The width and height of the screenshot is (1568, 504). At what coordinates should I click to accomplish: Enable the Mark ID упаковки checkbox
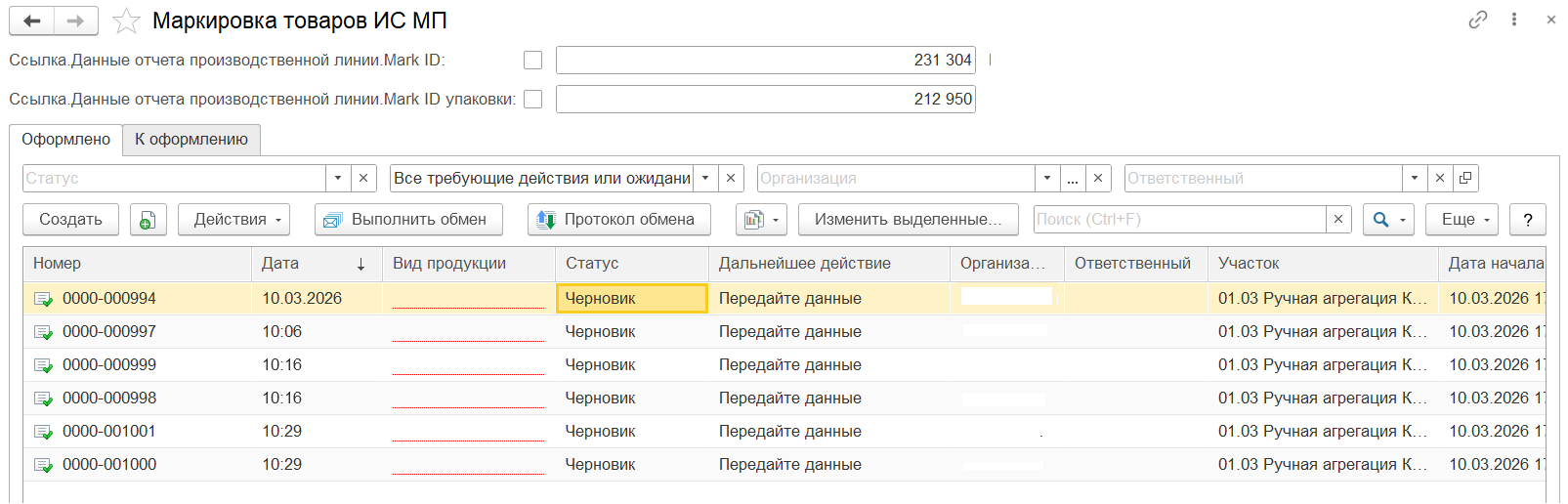[532, 100]
